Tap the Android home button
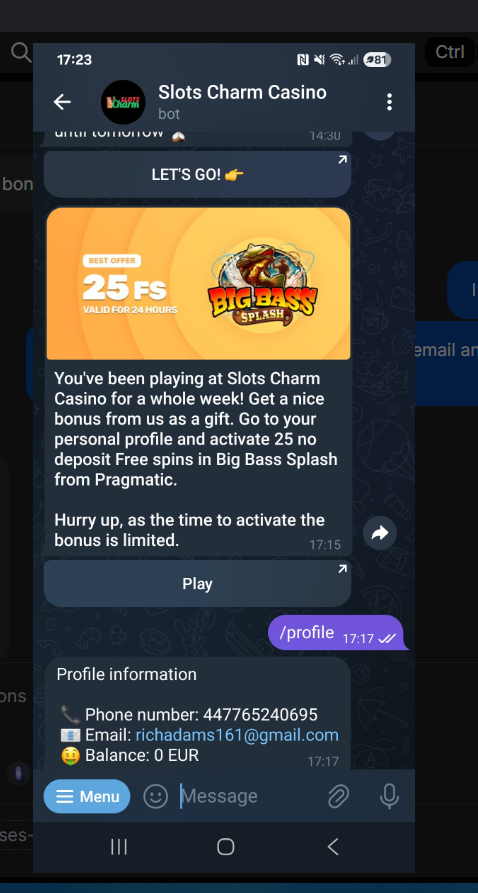Screen dimensions: 478x893 pyautogui.click(x=226, y=847)
